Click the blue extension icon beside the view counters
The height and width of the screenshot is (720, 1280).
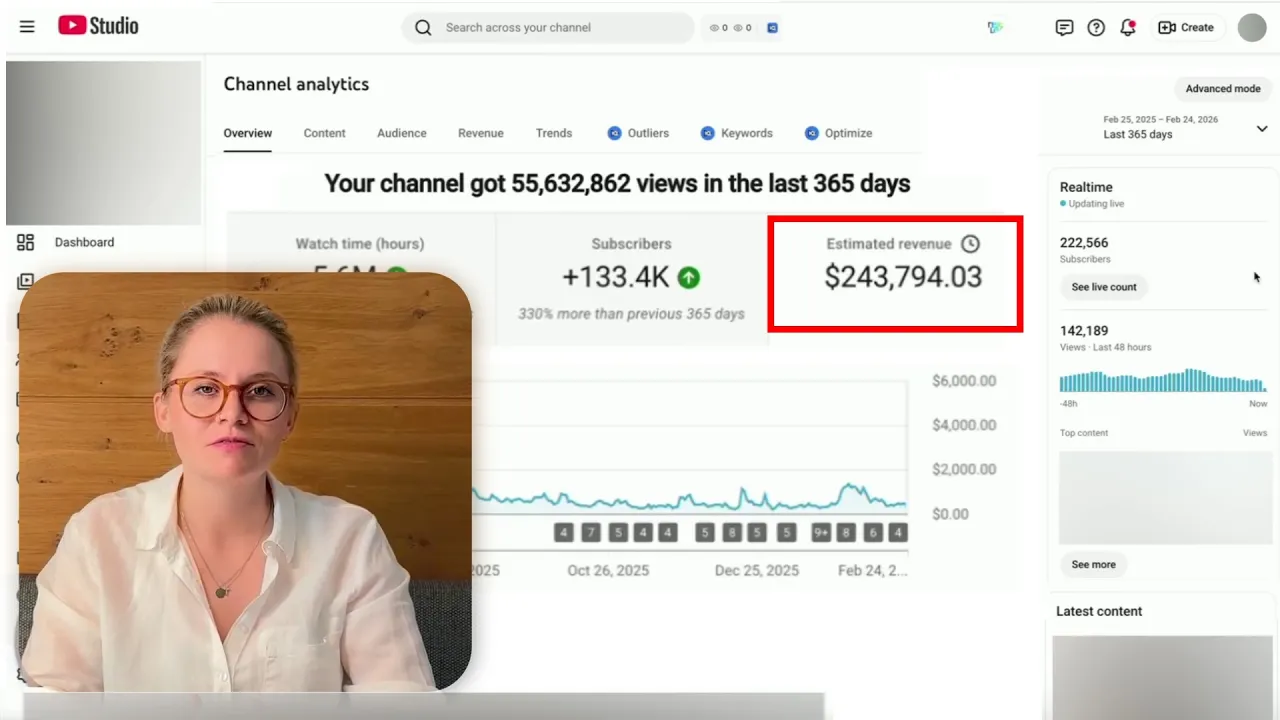[x=772, y=28]
